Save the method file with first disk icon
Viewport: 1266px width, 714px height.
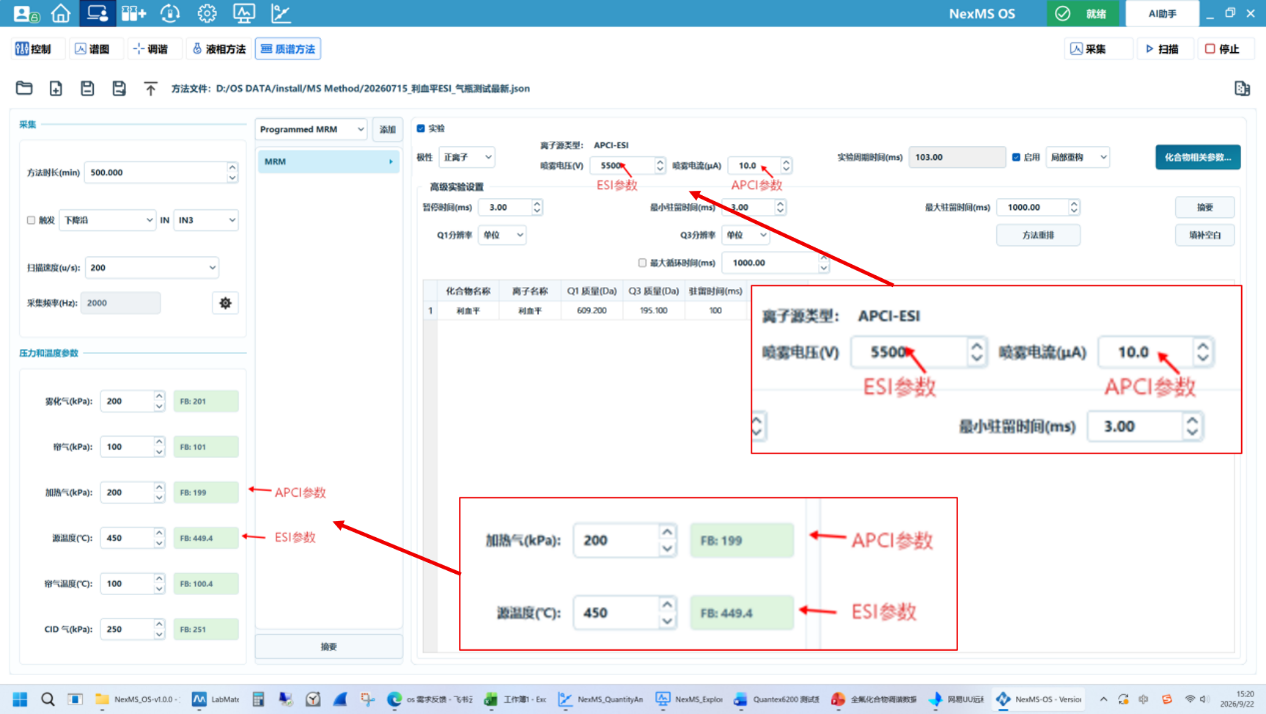(87, 88)
